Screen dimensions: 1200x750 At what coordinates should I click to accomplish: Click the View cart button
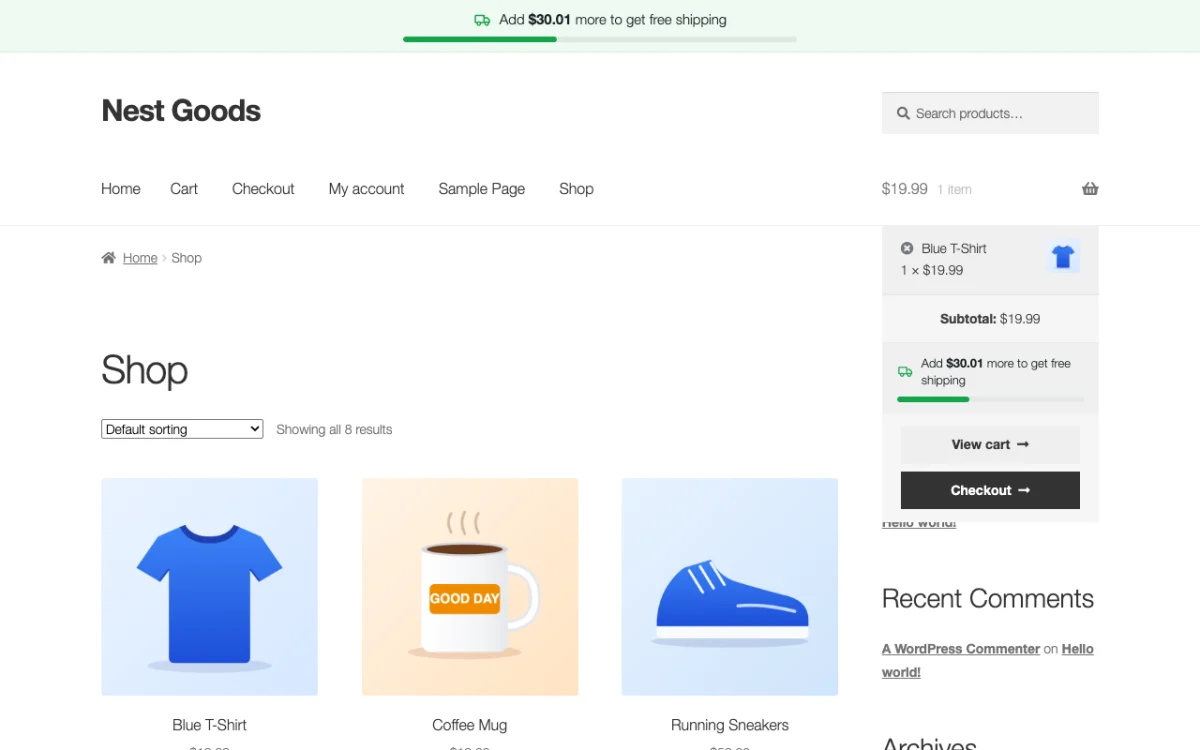990,445
